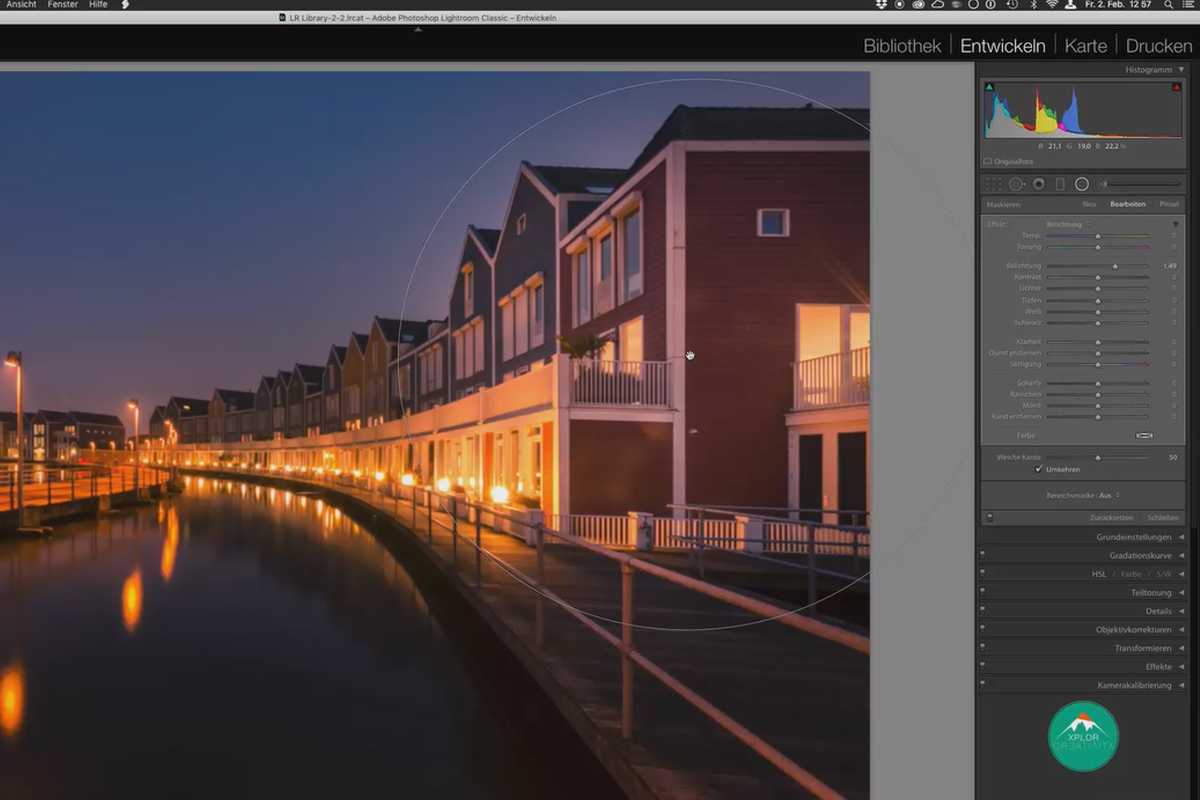
Task: Select the Adjustment Brush slider tool
Action: coord(1140,184)
